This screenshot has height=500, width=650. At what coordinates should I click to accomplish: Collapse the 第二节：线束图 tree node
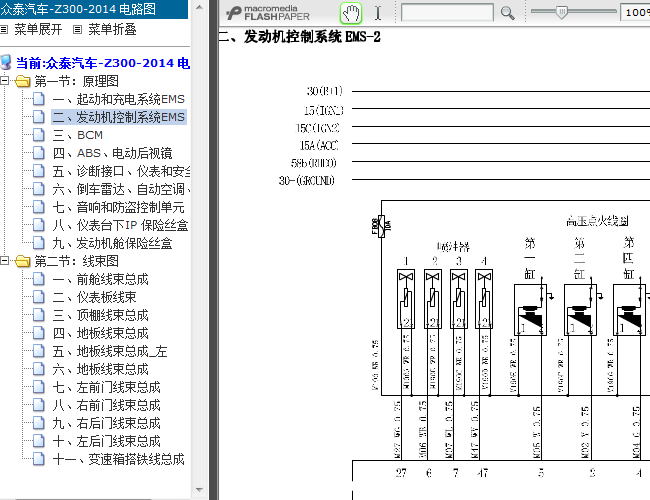click(x=5, y=261)
